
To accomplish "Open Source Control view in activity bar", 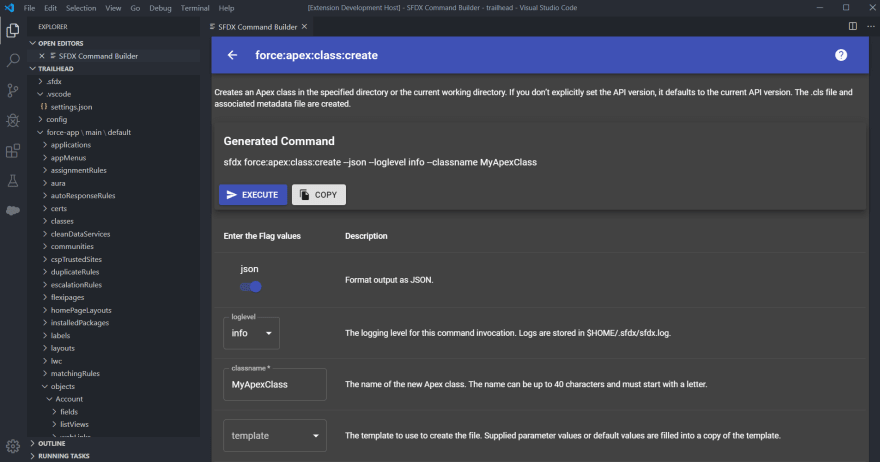I will pyautogui.click(x=13, y=90).
